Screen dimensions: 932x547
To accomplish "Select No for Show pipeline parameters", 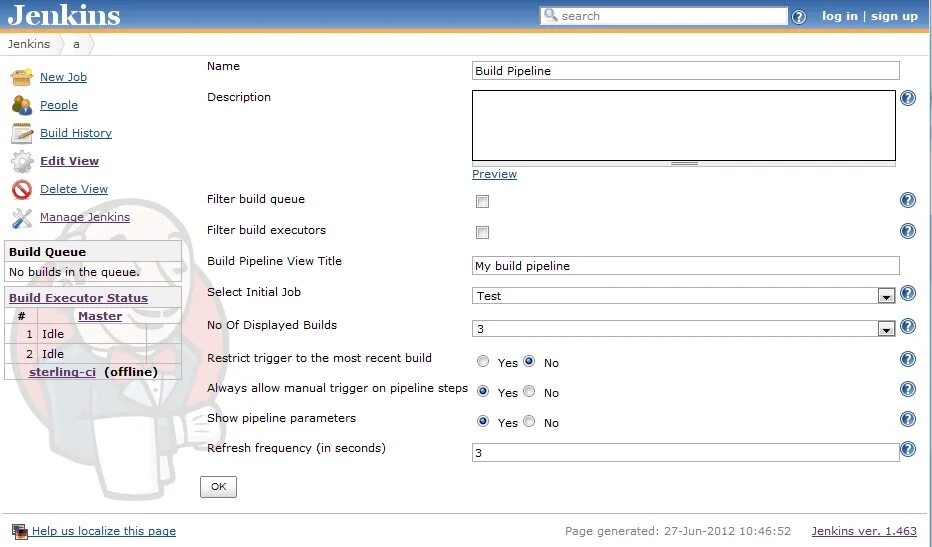I will 529,421.
